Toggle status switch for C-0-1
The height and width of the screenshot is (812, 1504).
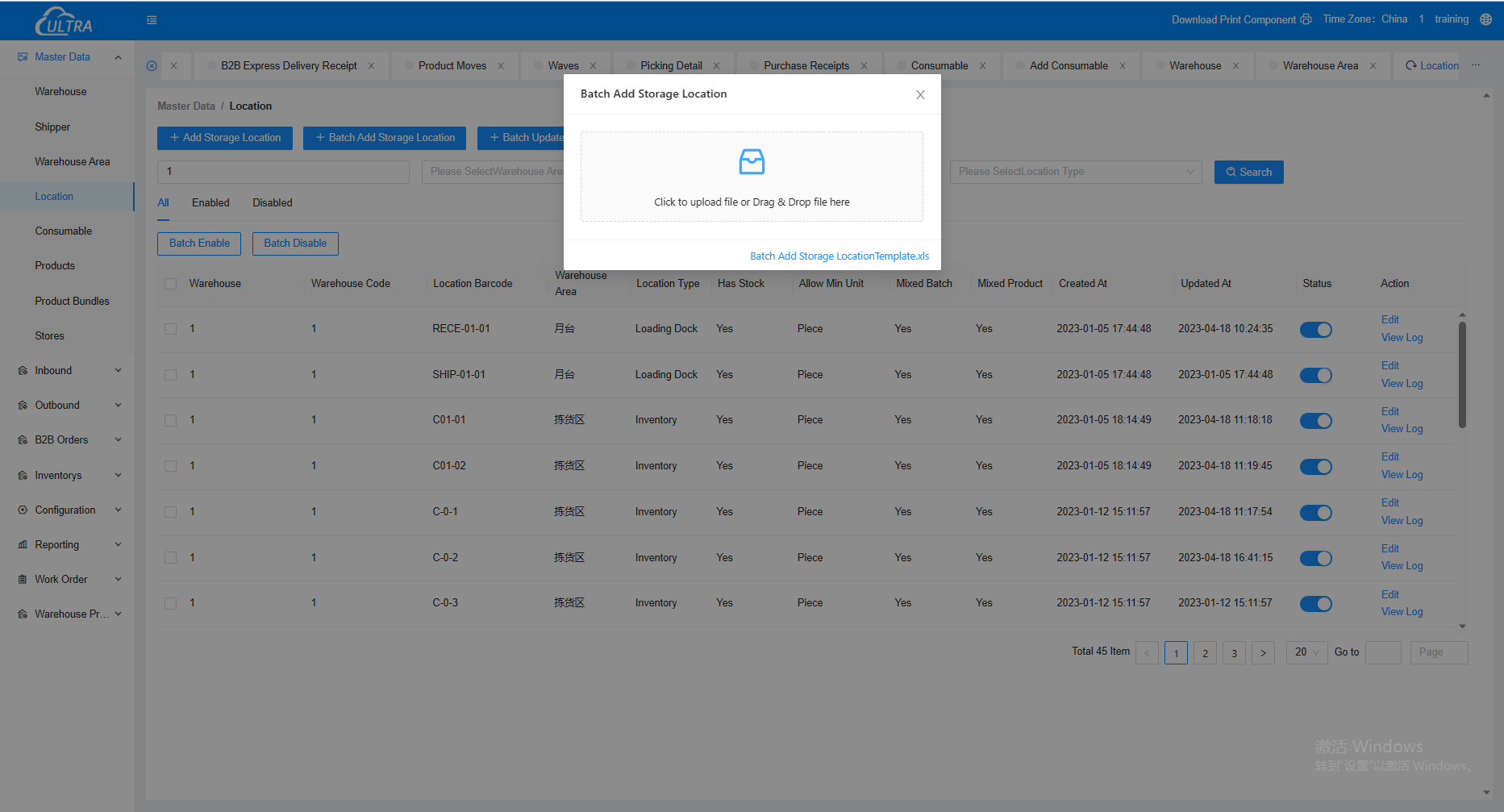coord(1315,513)
